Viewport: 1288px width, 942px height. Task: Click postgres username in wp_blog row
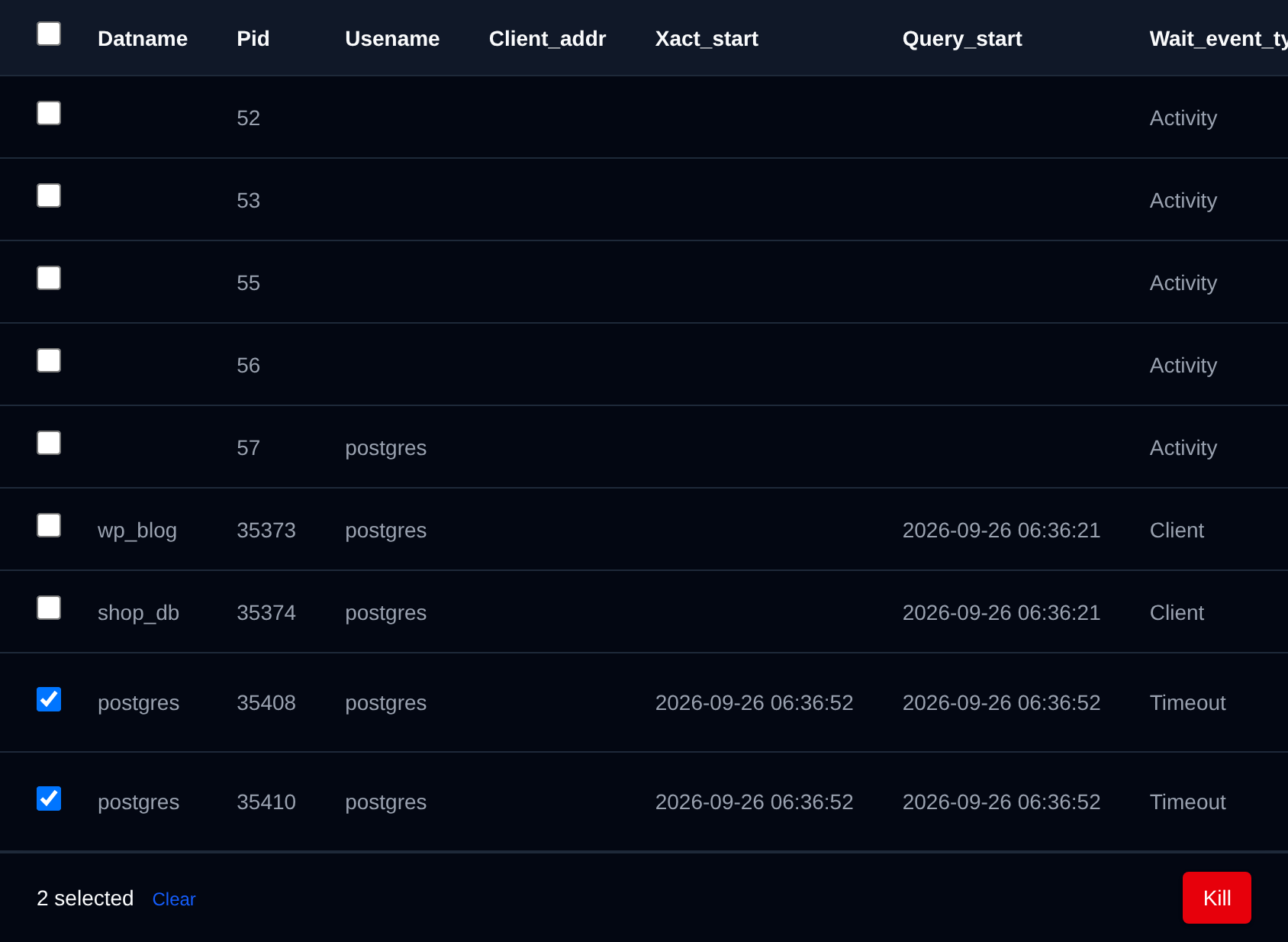[x=385, y=531]
